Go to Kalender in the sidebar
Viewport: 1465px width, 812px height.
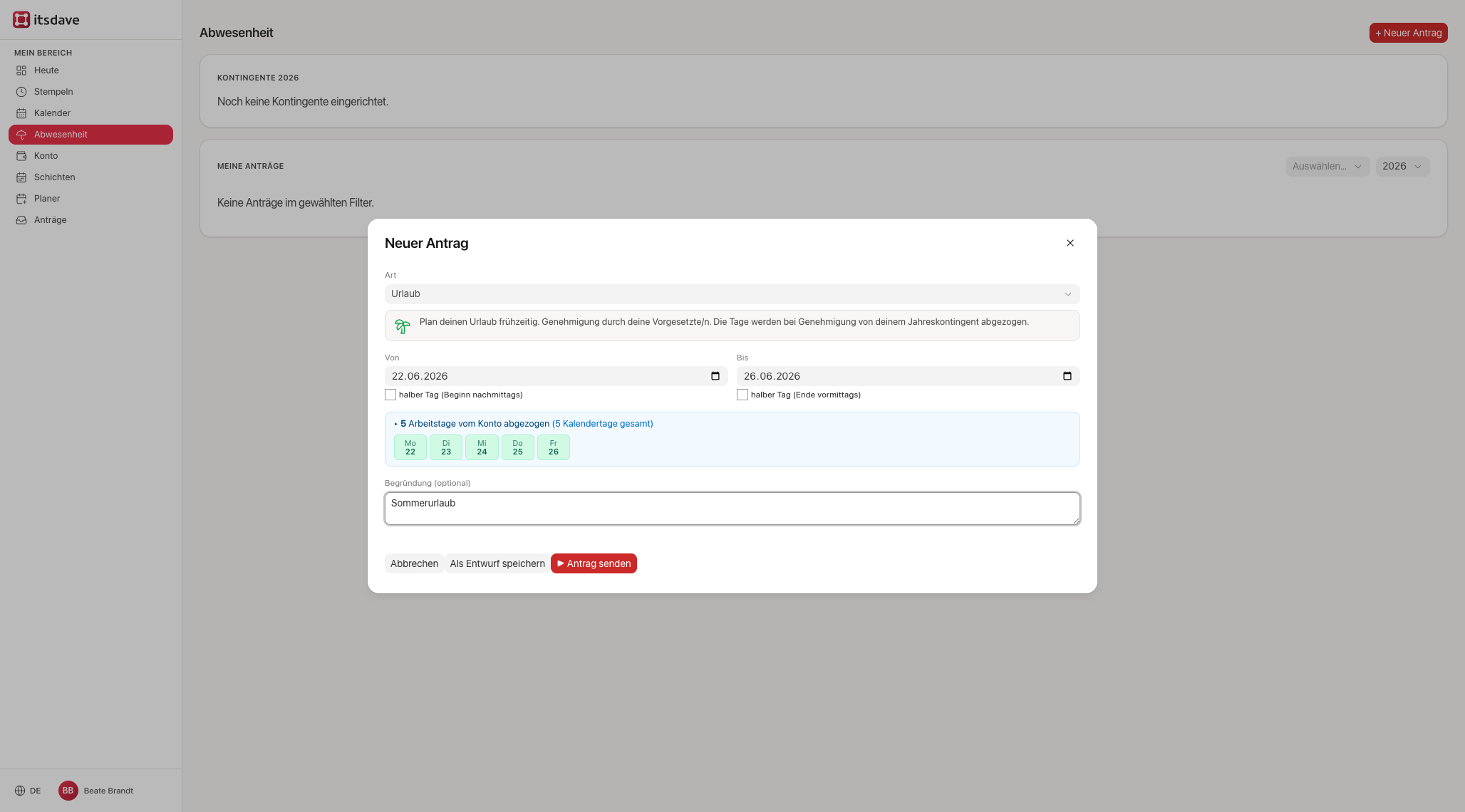coord(90,113)
